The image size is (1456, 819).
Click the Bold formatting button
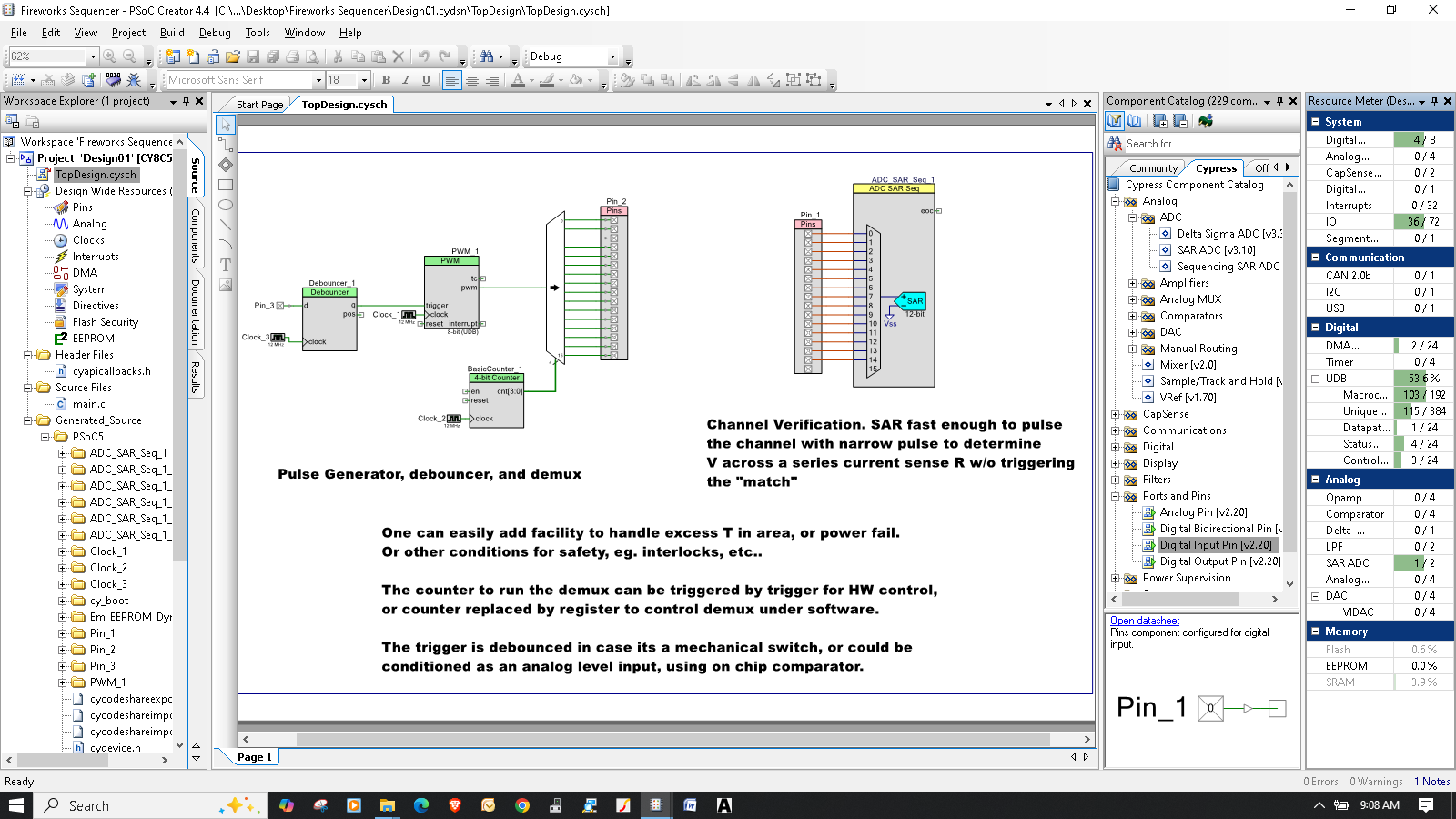386,80
